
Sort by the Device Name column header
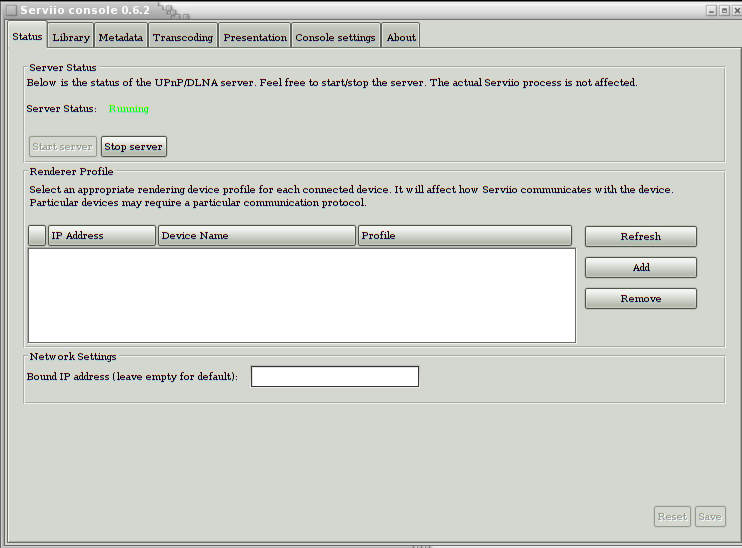click(256, 236)
